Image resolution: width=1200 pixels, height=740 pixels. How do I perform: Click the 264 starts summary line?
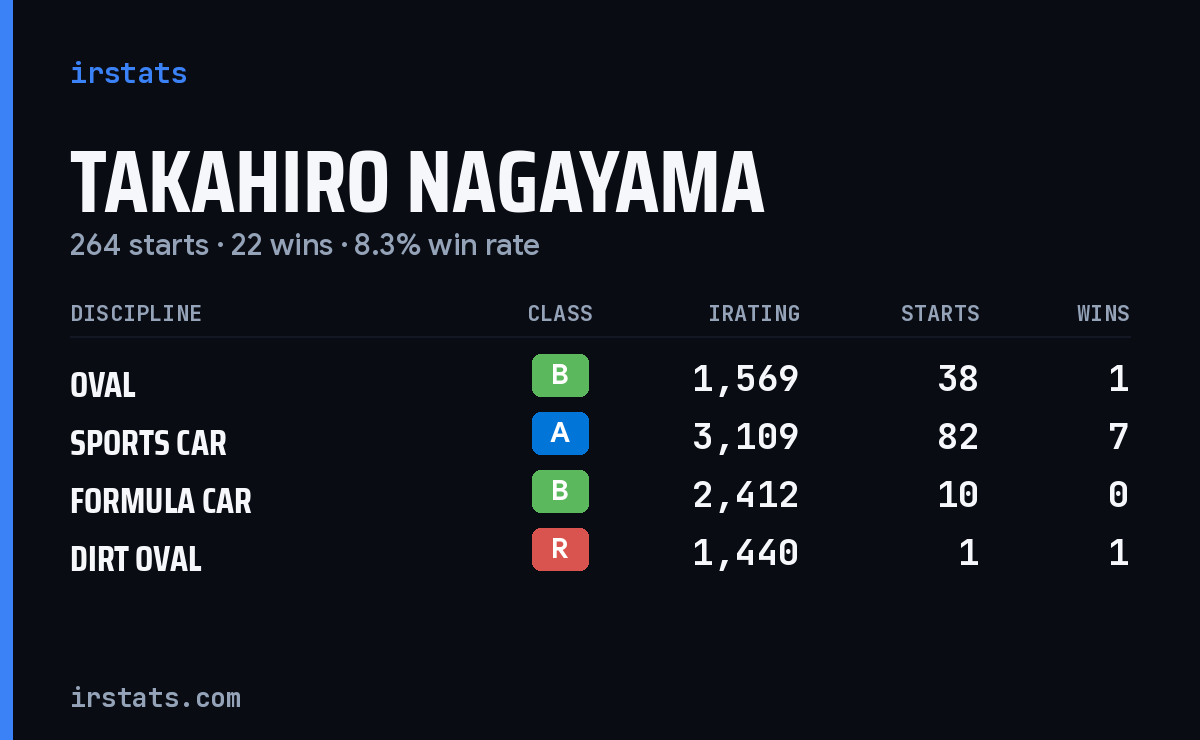[305, 245]
